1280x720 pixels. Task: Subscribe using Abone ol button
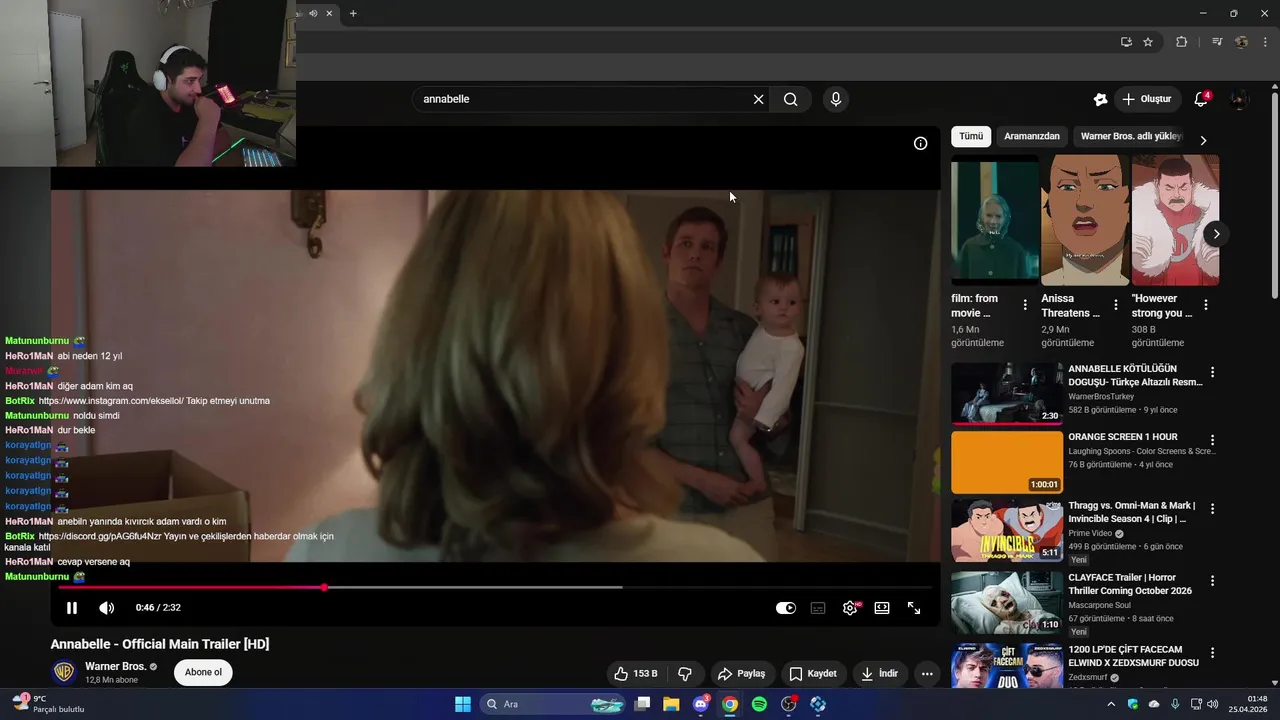(x=203, y=672)
